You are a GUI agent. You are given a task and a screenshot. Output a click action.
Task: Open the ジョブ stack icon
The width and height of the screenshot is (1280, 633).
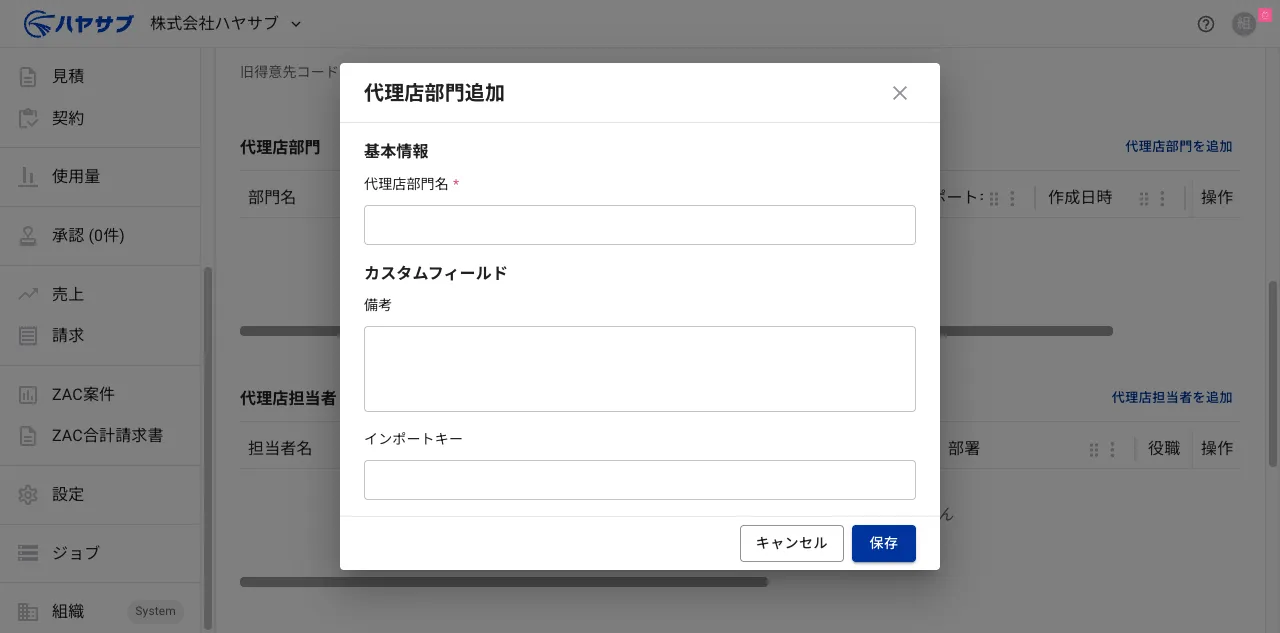coord(28,552)
